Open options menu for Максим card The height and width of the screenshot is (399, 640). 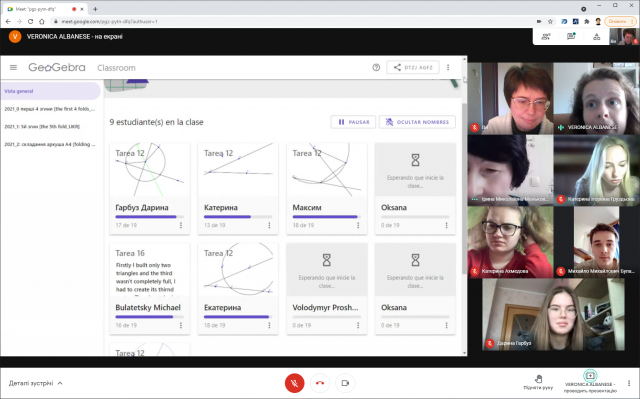[358, 225]
